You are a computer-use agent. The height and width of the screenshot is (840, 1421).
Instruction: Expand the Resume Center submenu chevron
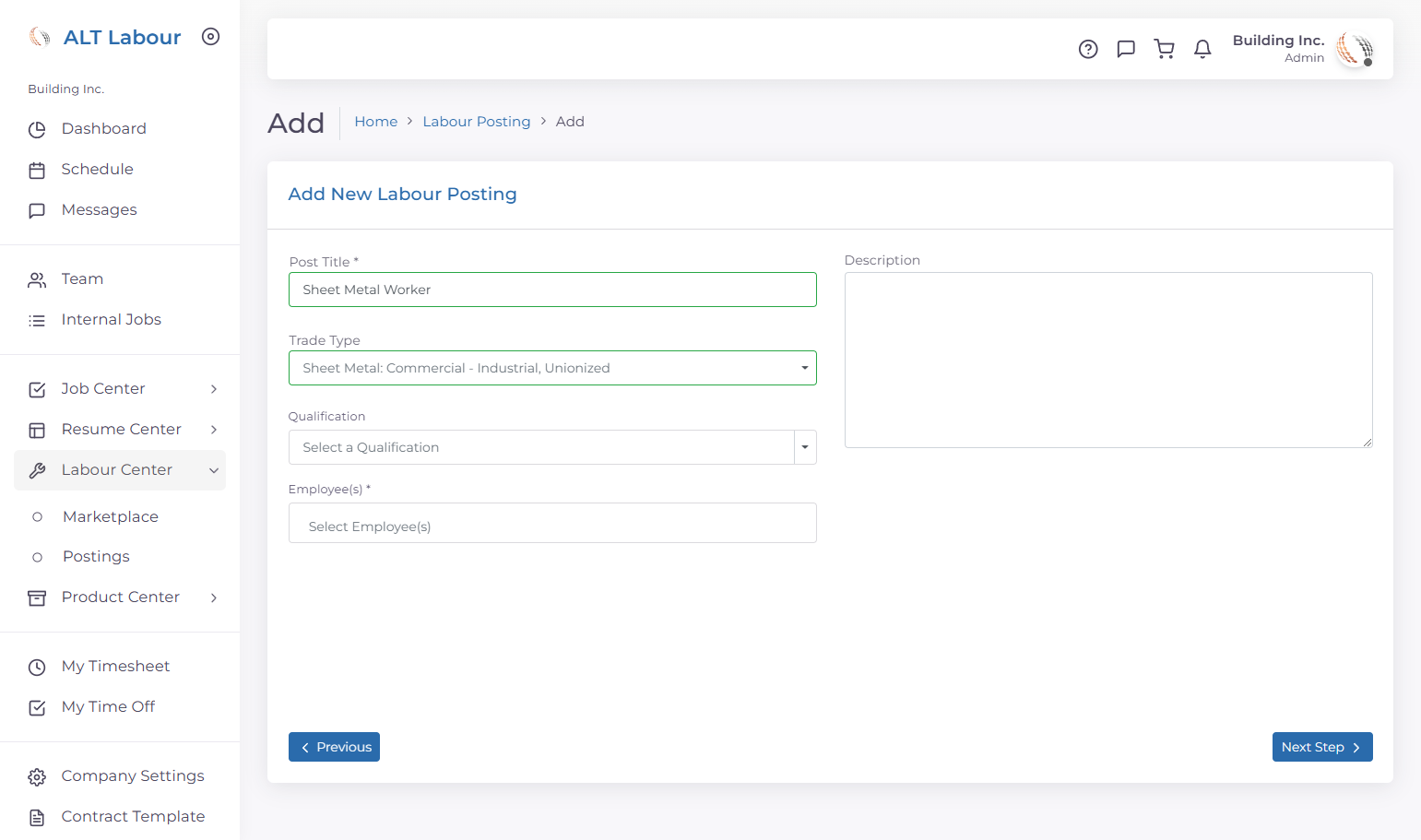[214, 430]
